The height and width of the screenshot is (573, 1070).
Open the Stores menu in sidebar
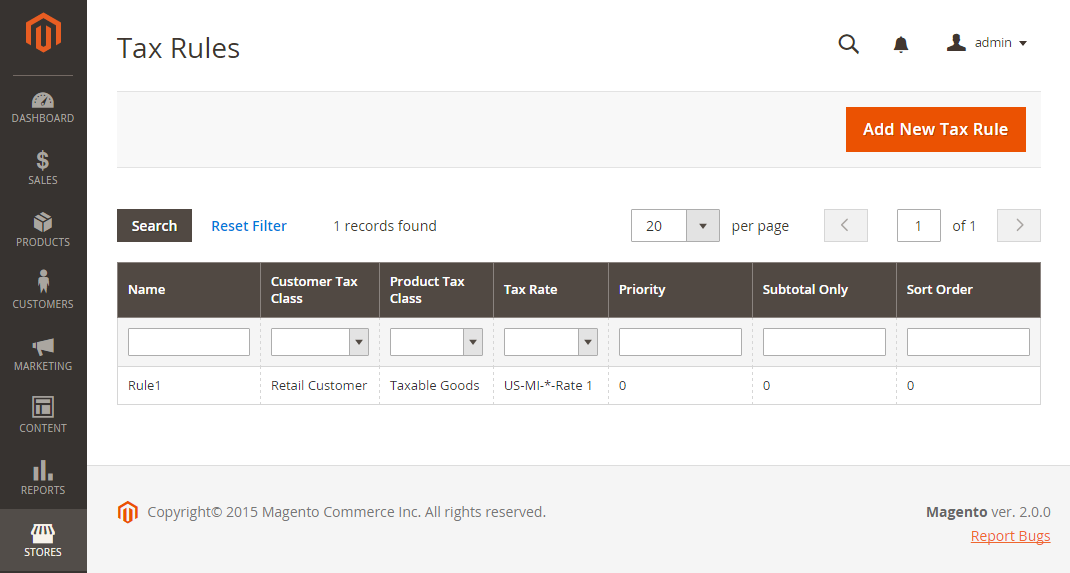(43, 540)
